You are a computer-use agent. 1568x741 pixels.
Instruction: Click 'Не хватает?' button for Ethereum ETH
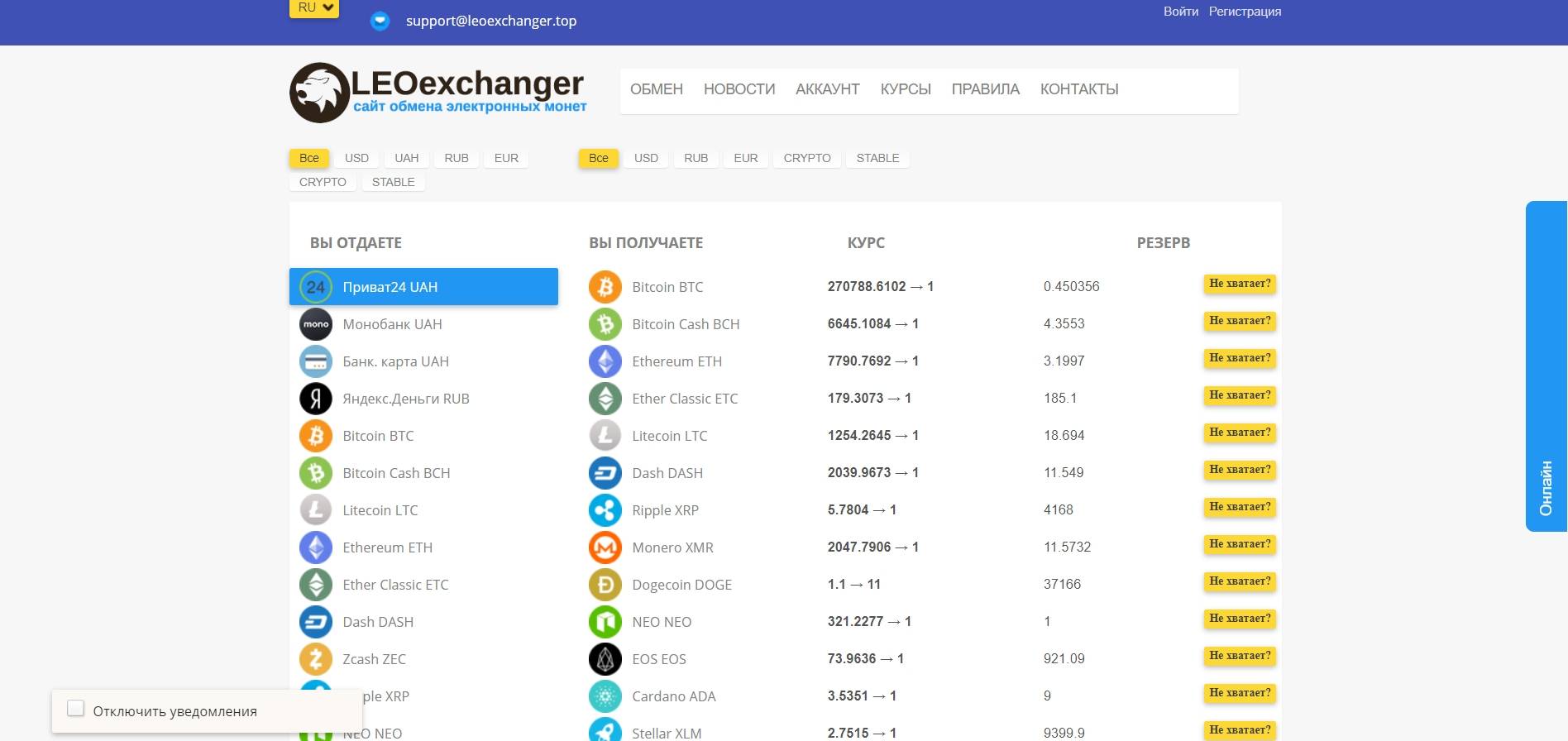click(1240, 358)
